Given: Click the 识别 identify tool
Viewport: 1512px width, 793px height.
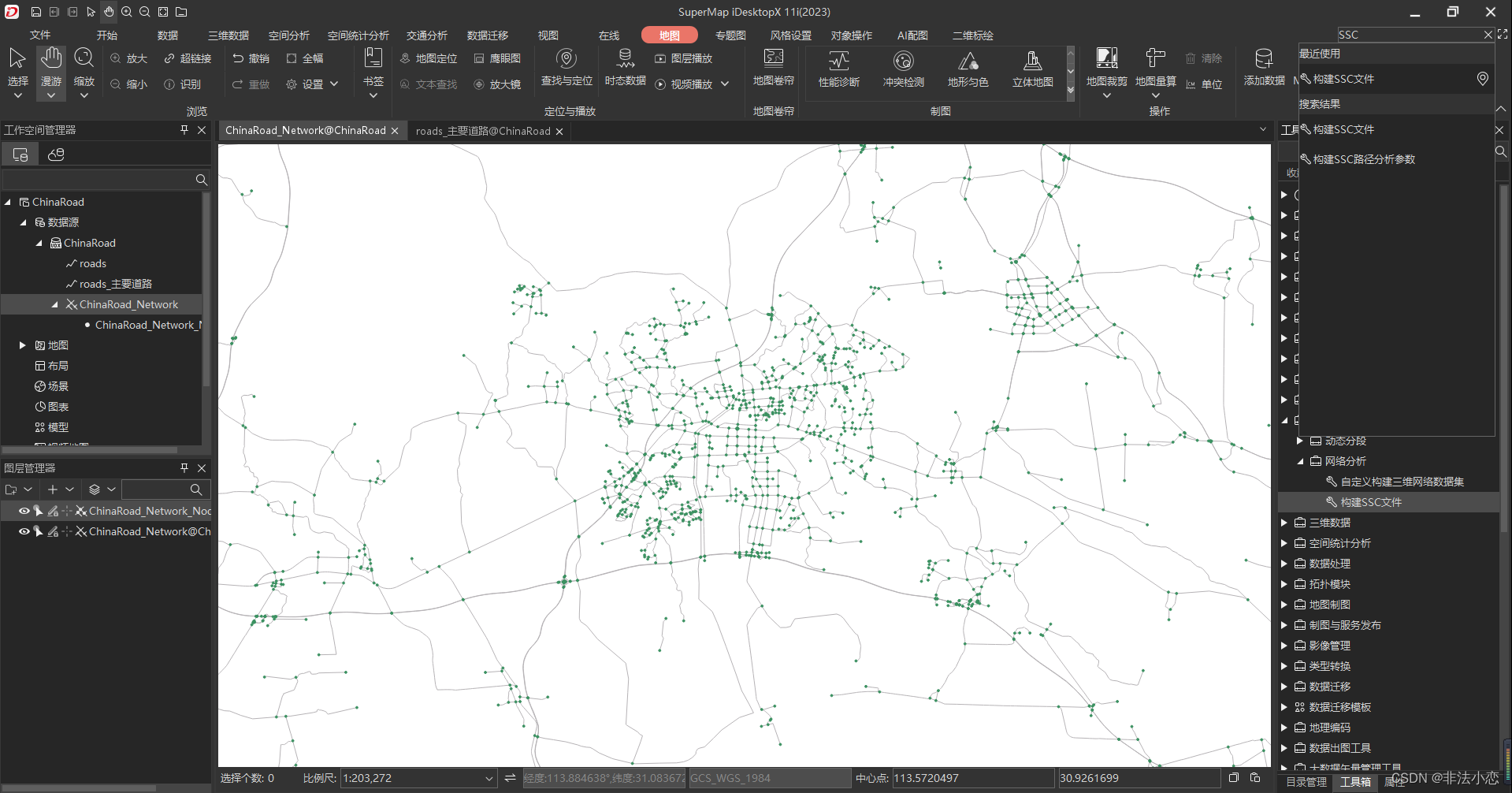Looking at the screenshot, I should [182, 84].
